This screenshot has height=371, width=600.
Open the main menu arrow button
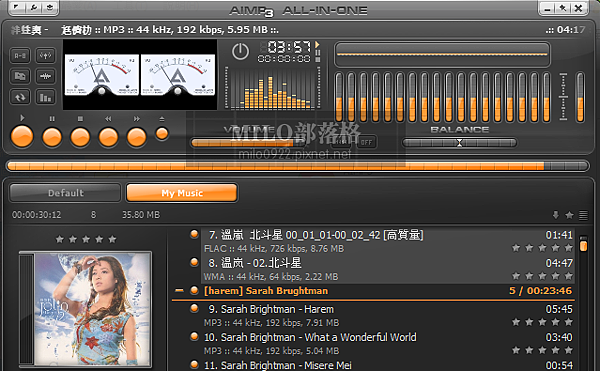(x=17, y=7)
